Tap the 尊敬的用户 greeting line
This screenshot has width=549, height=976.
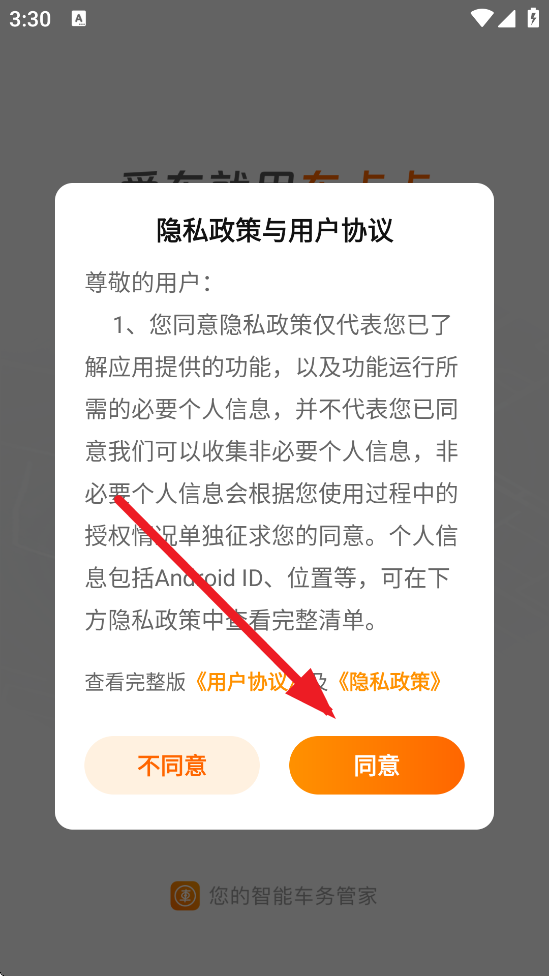coord(148,282)
